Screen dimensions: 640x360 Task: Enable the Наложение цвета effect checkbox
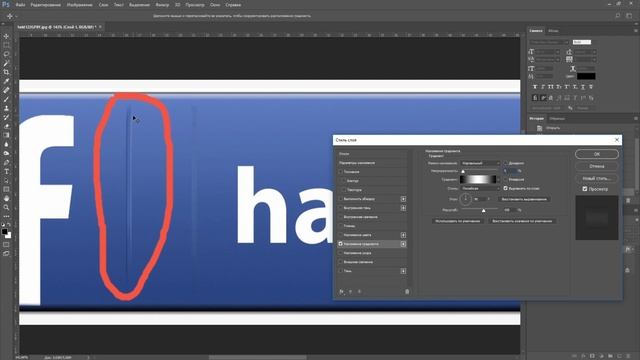[x=340, y=235]
